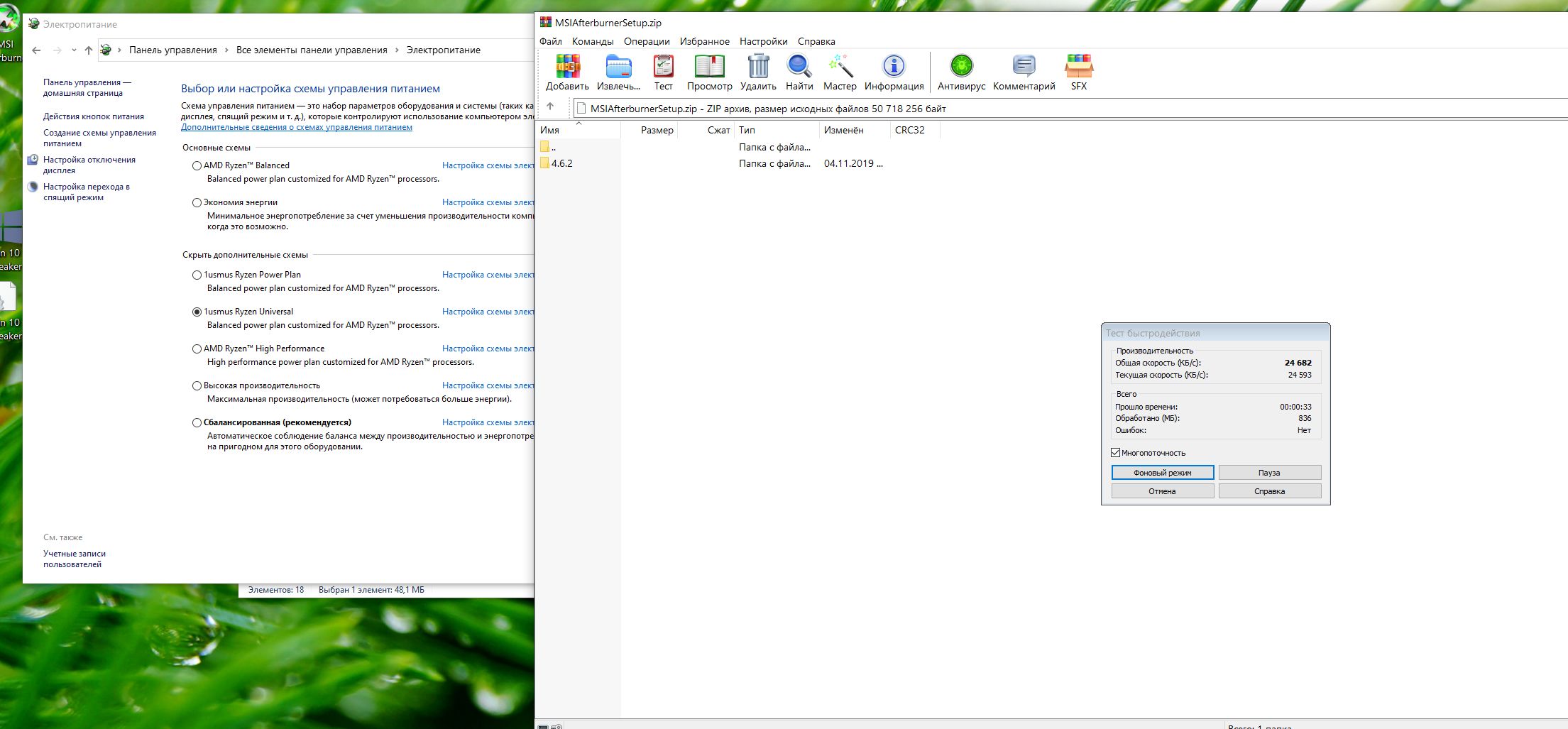Collapse the Скрыть дополнительные схемы section
This screenshot has width=1568, height=729.
(x=245, y=255)
